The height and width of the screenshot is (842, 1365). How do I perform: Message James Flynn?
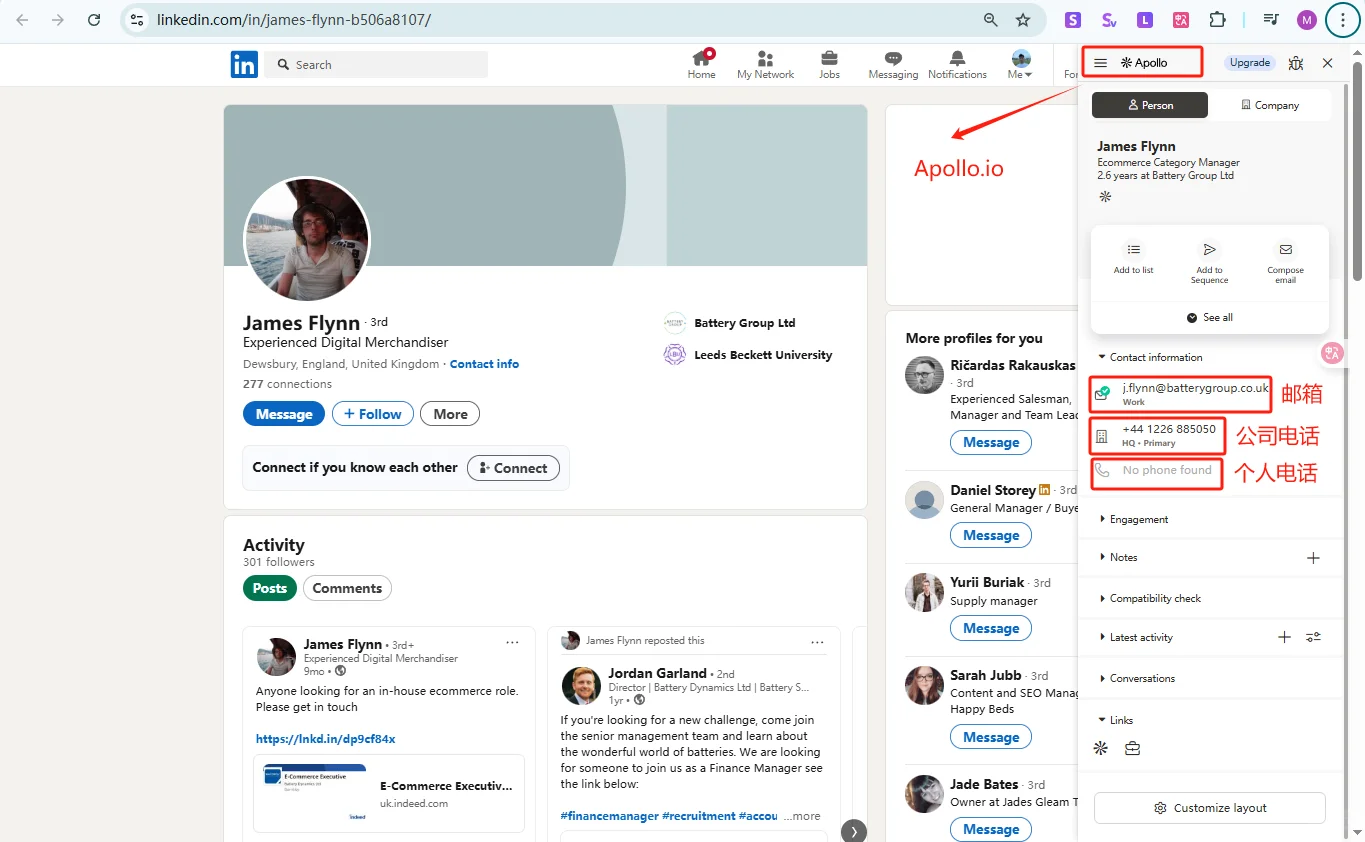click(x=284, y=414)
